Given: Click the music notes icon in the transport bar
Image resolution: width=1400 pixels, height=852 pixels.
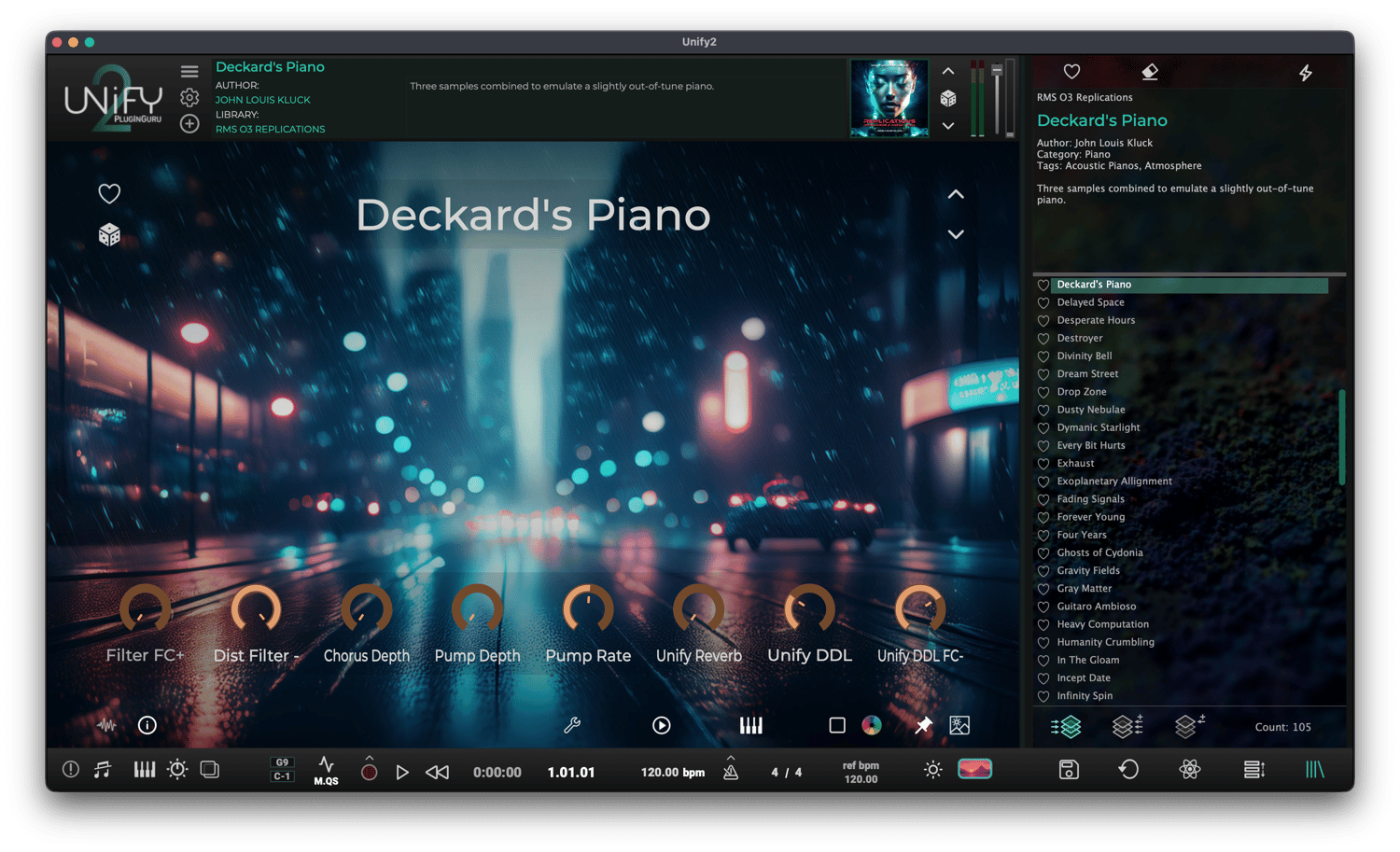Looking at the screenshot, I should tap(103, 770).
